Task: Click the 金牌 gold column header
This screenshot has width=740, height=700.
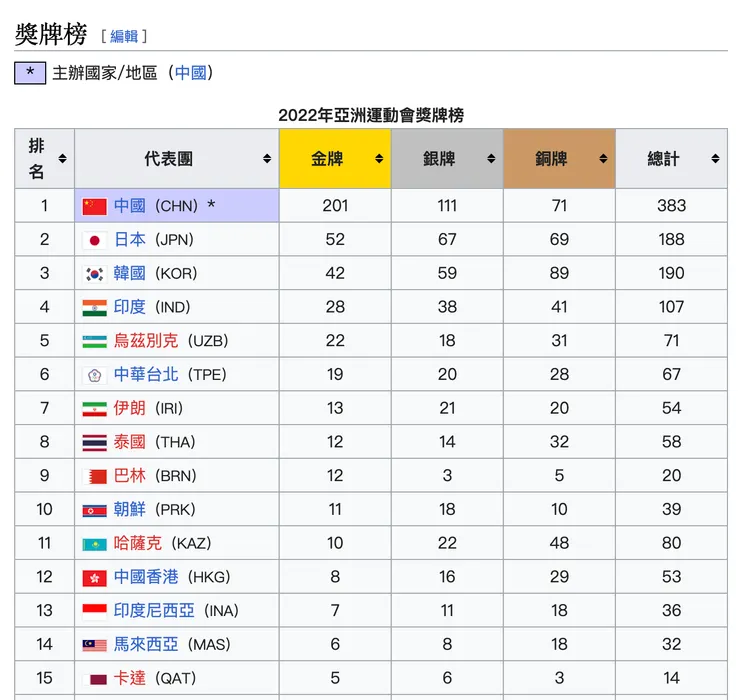Action: click(x=335, y=159)
